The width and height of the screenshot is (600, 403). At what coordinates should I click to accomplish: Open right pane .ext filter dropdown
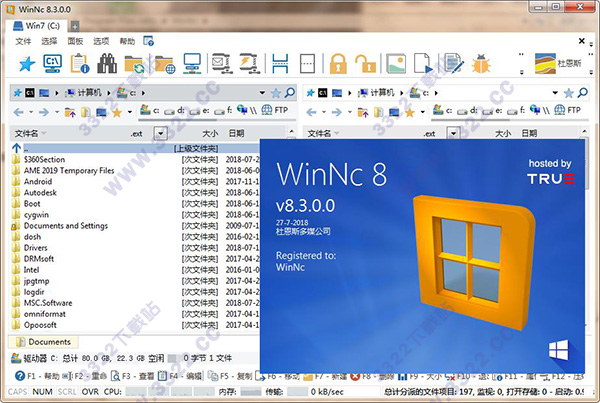453,133
